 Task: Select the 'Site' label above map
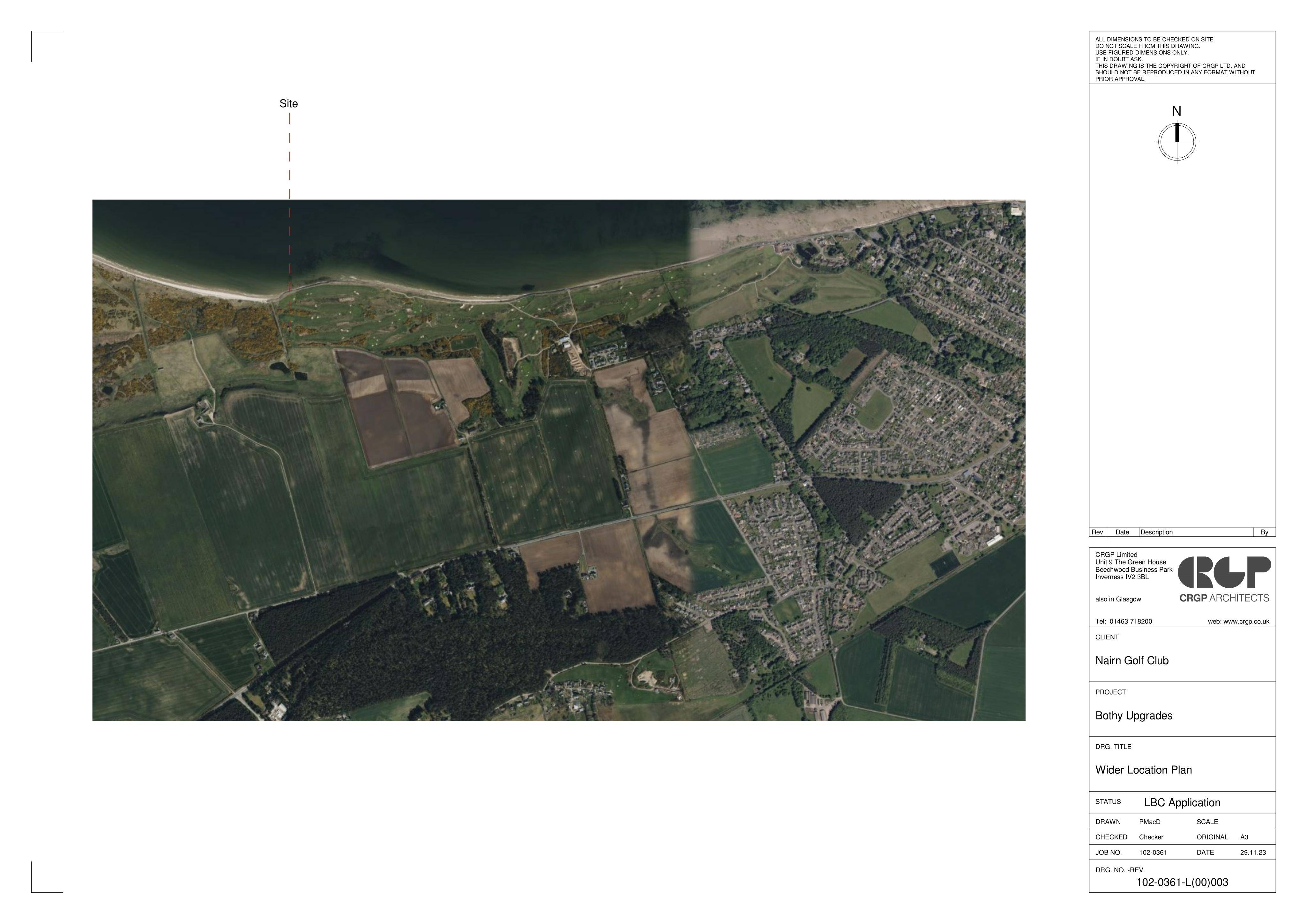[x=288, y=104]
